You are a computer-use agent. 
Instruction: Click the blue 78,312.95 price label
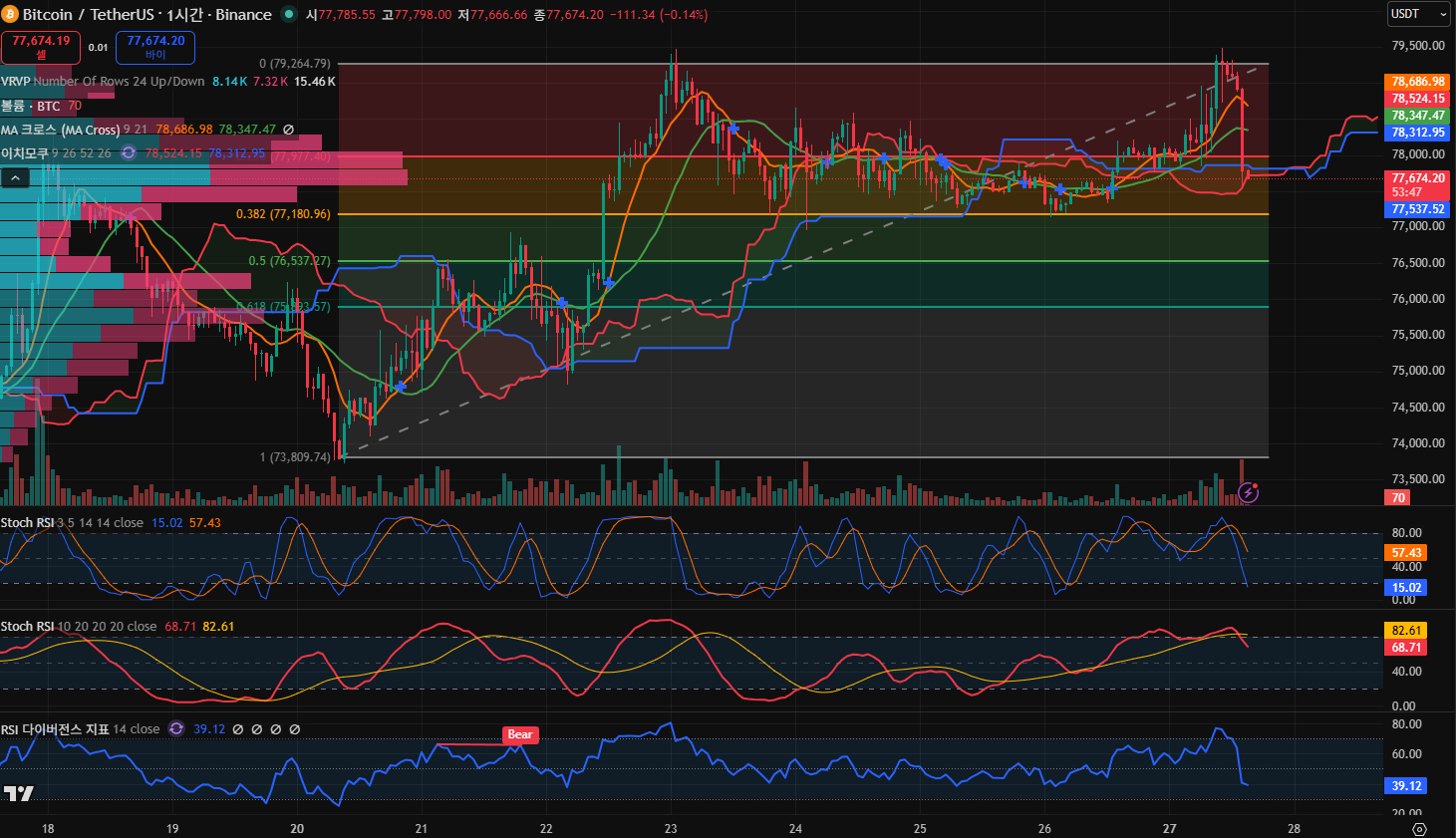pyautogui.click(x=1418, y=133)
